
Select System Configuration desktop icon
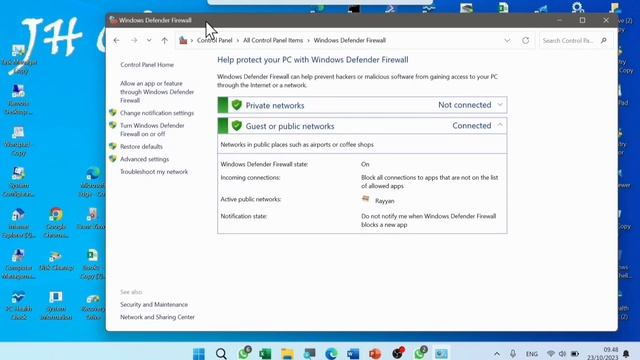pos(18,182)
